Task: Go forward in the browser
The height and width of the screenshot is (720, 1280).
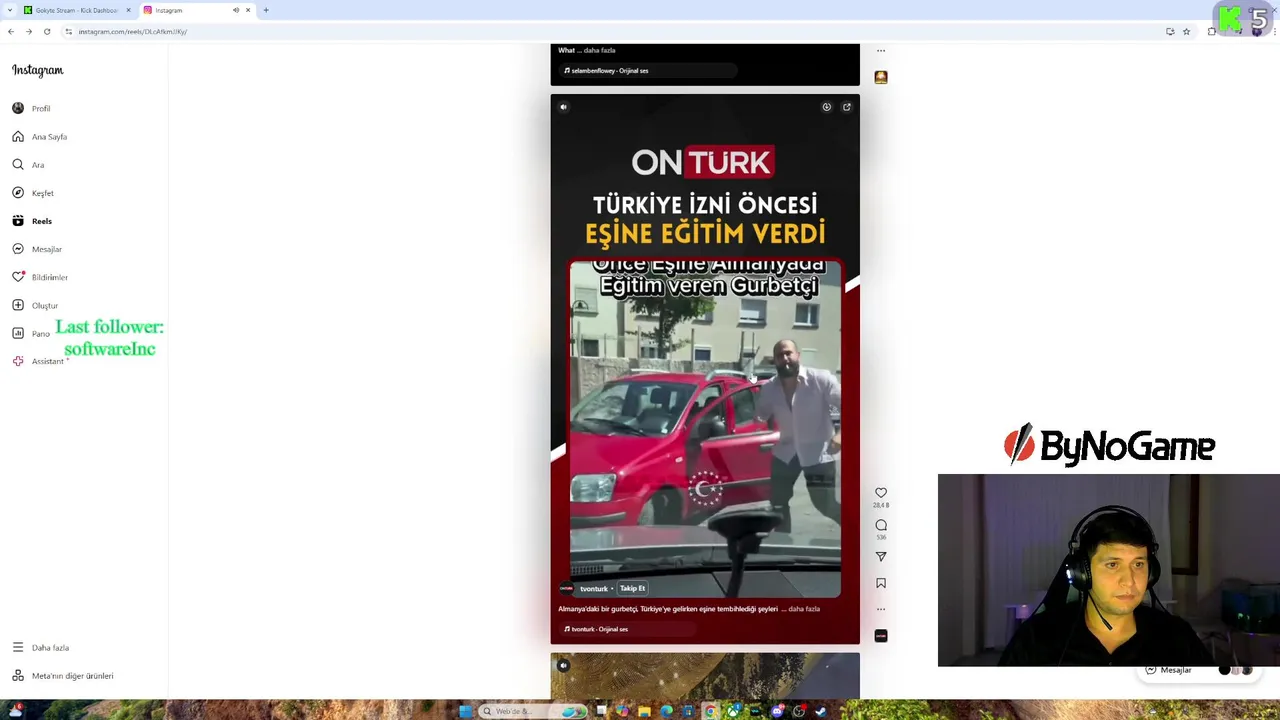Action: coord(29,31)
